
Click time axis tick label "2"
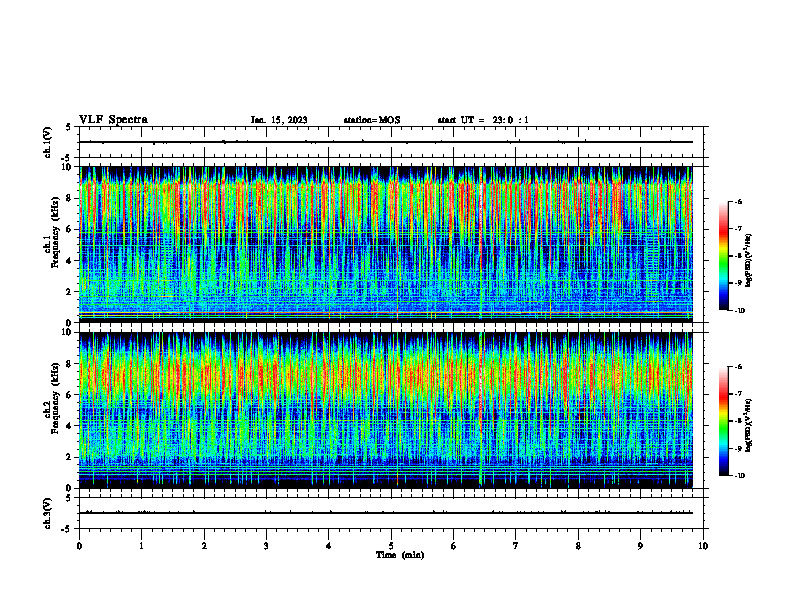pos(204,546)
